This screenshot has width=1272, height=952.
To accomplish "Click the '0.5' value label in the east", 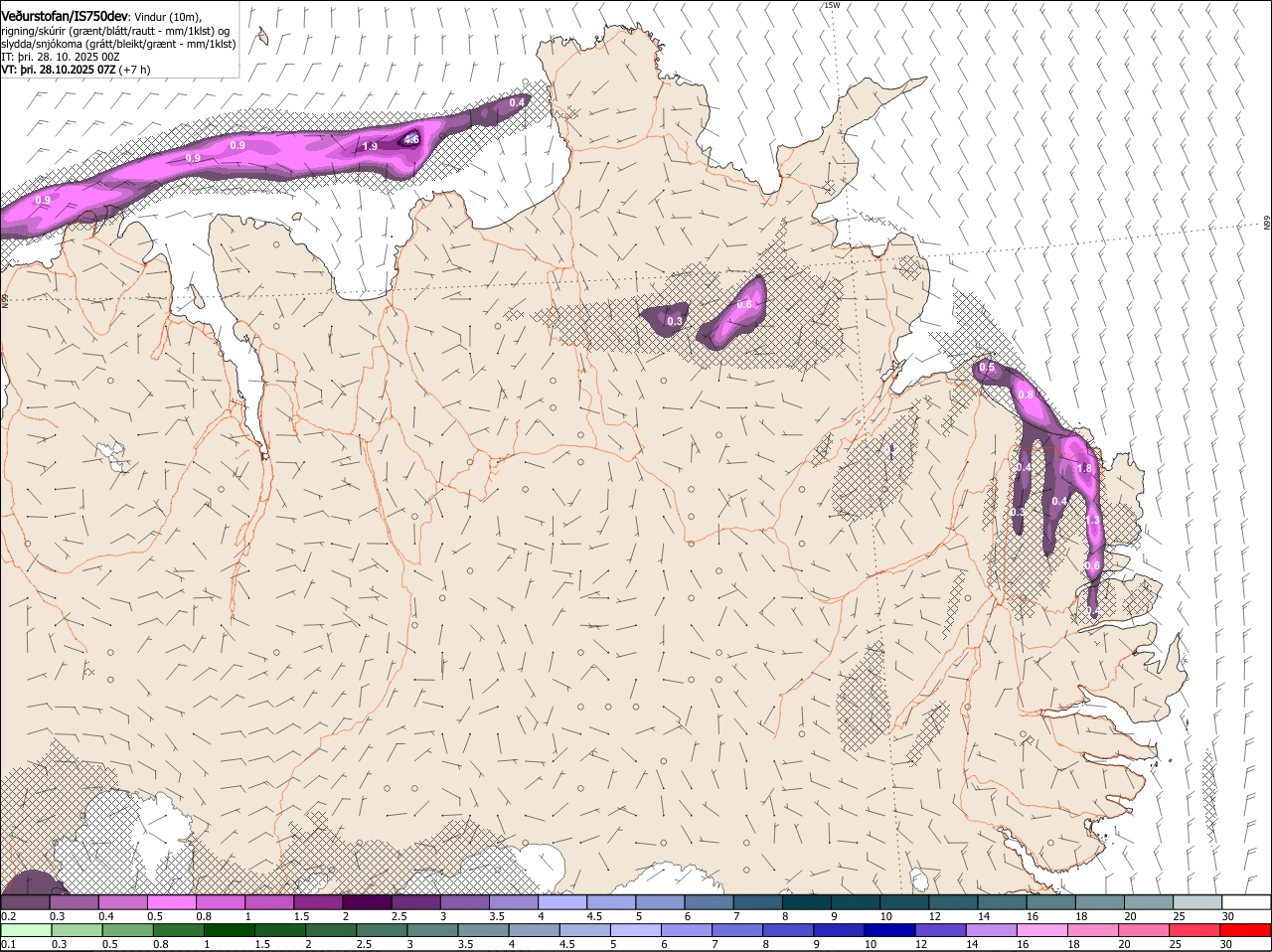I will (987, 367).
